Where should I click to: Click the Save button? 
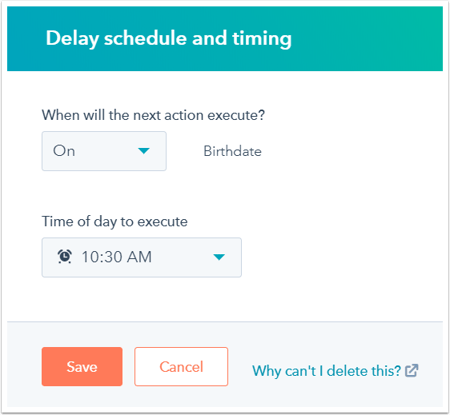82,367
